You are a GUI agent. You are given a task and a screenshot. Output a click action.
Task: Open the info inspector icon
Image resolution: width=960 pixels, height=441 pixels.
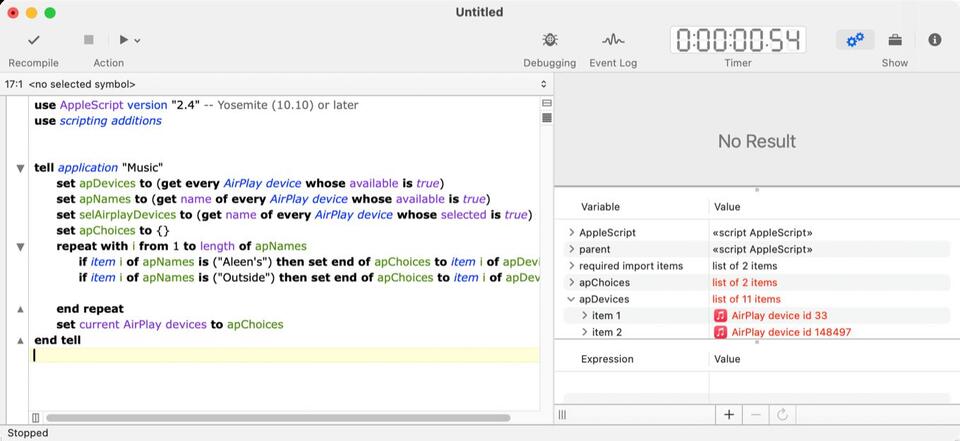(x=934, y=40)
